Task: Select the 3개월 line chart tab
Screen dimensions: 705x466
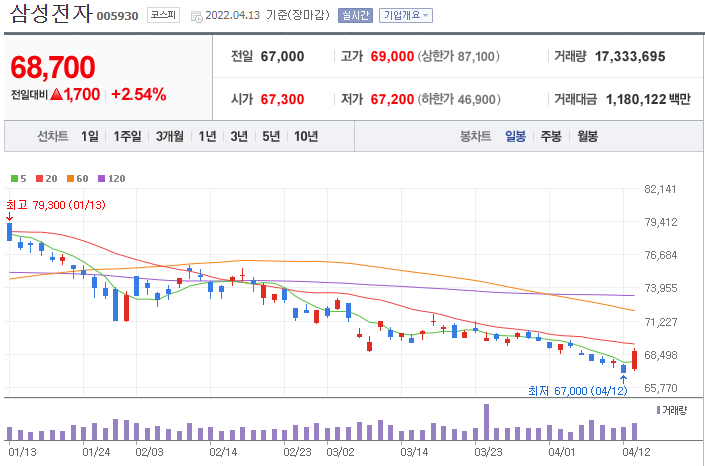Action: (170, 136)
